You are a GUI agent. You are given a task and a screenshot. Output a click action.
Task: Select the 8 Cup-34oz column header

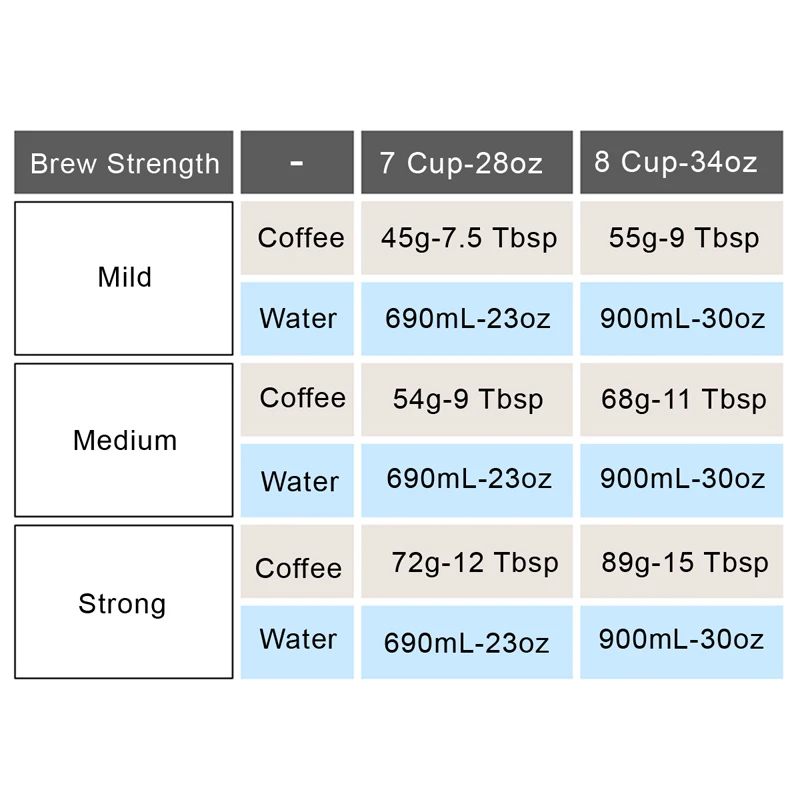(x=681, y=162)
